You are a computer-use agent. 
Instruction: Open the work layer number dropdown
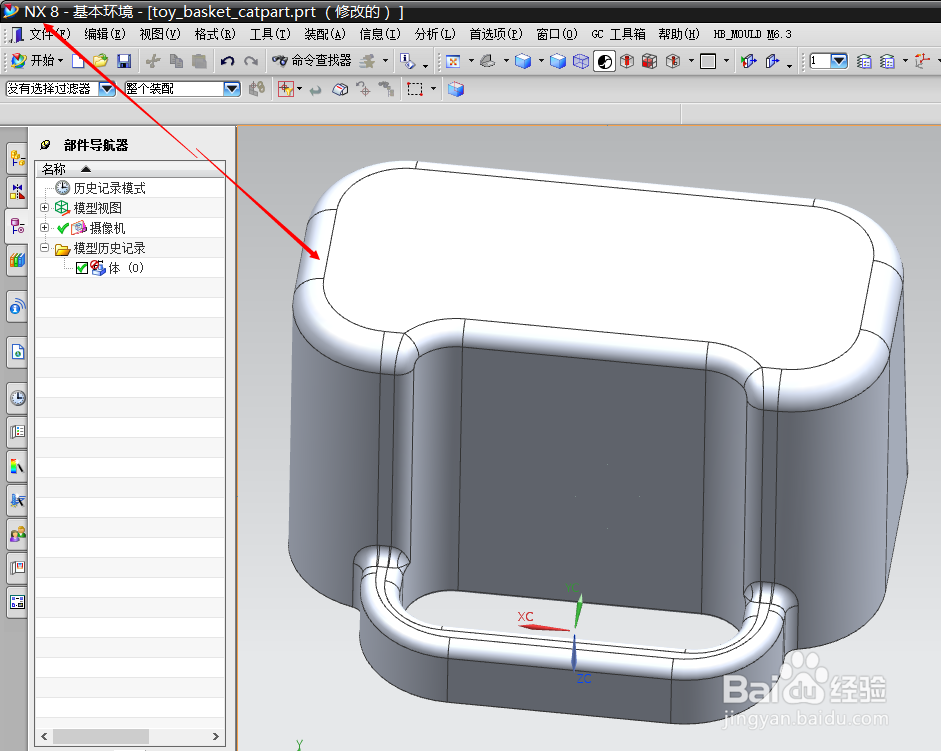tap(839, 61)
